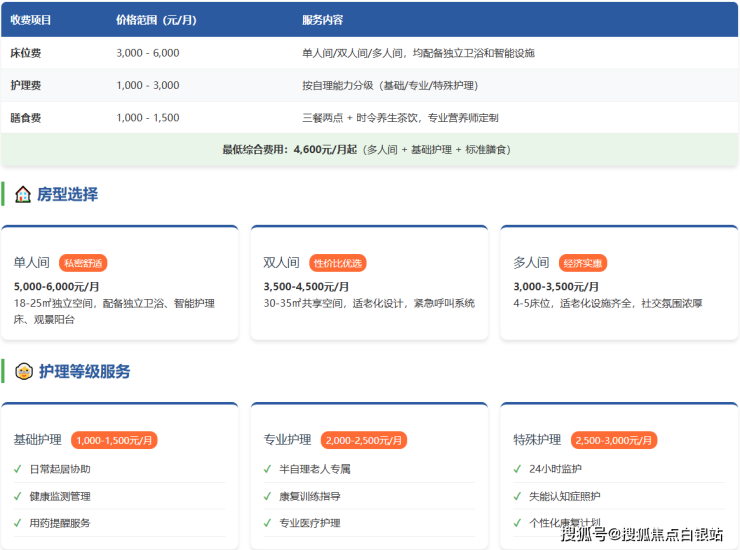The image size is (740, 550).
Task: Select the checkmark beside 24小时监护
Action: coord(518,469)
